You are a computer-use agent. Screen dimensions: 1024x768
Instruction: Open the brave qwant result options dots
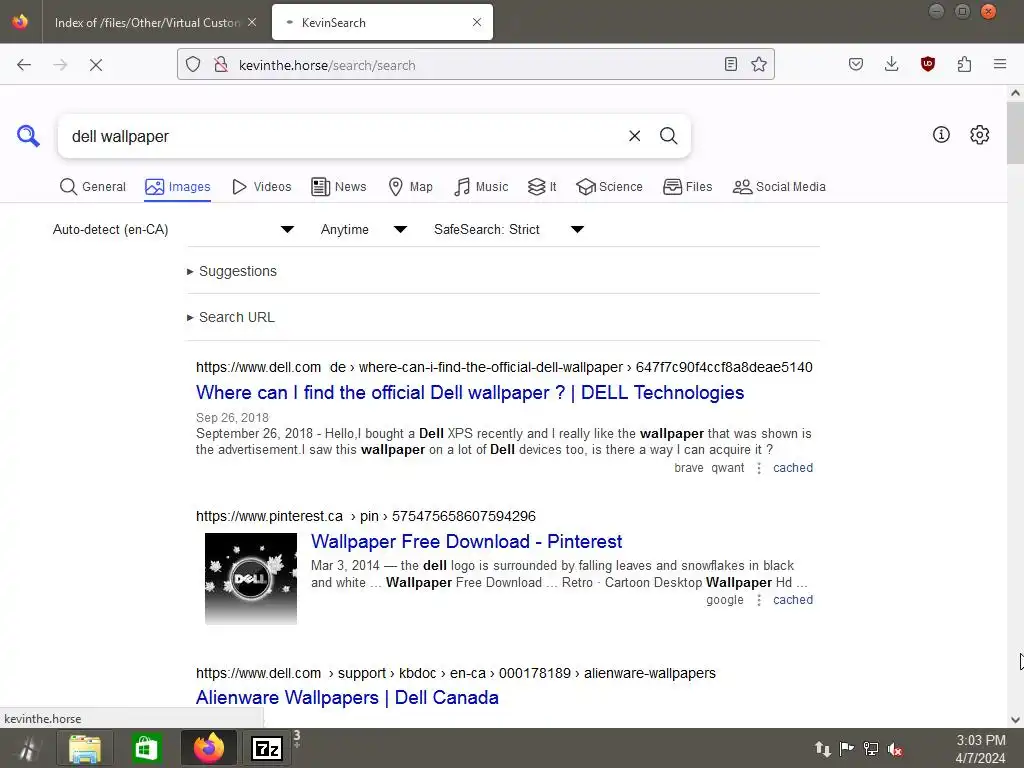[758, 468]
